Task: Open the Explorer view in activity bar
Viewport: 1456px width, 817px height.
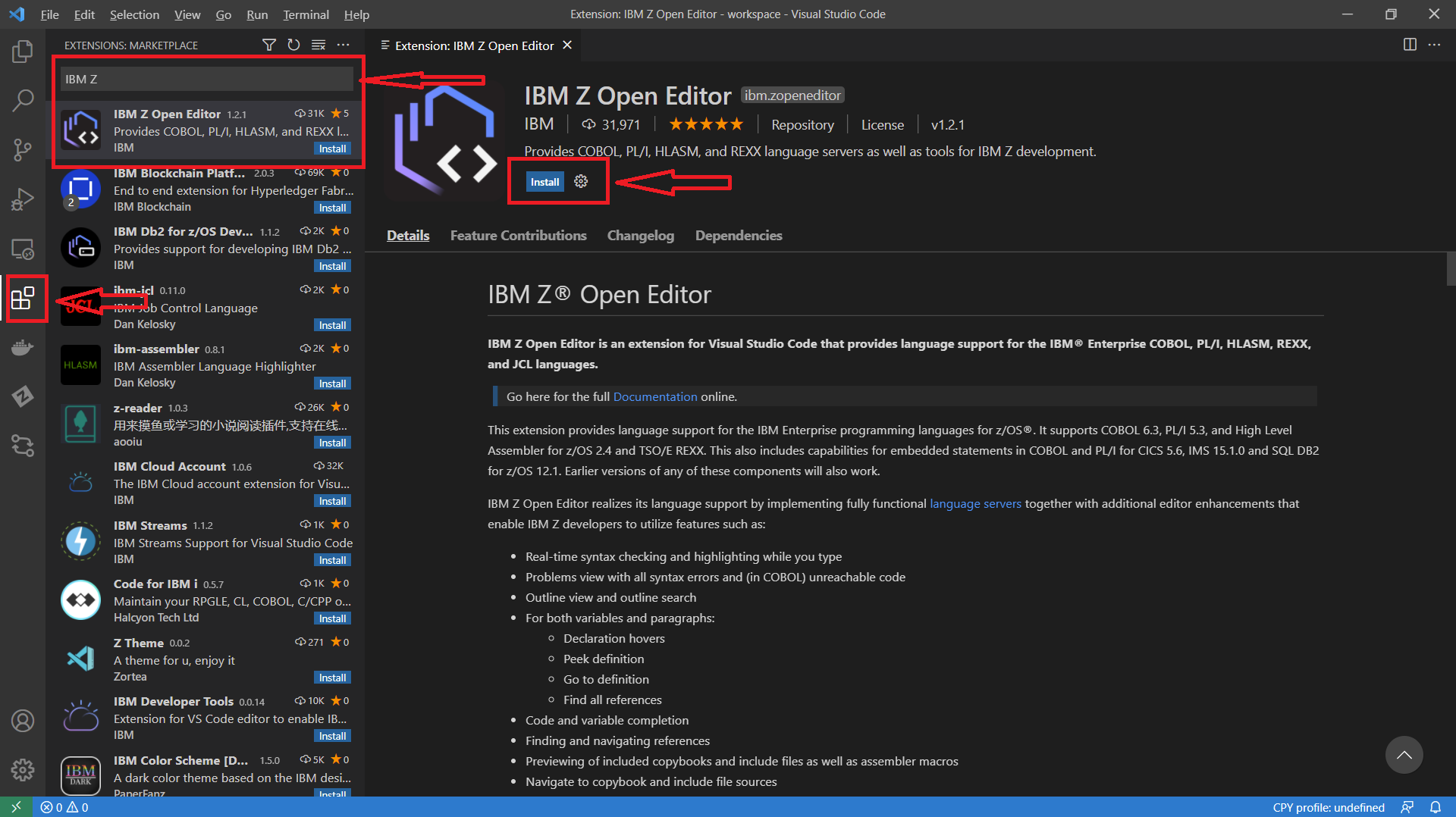Action: coord(23,52)
